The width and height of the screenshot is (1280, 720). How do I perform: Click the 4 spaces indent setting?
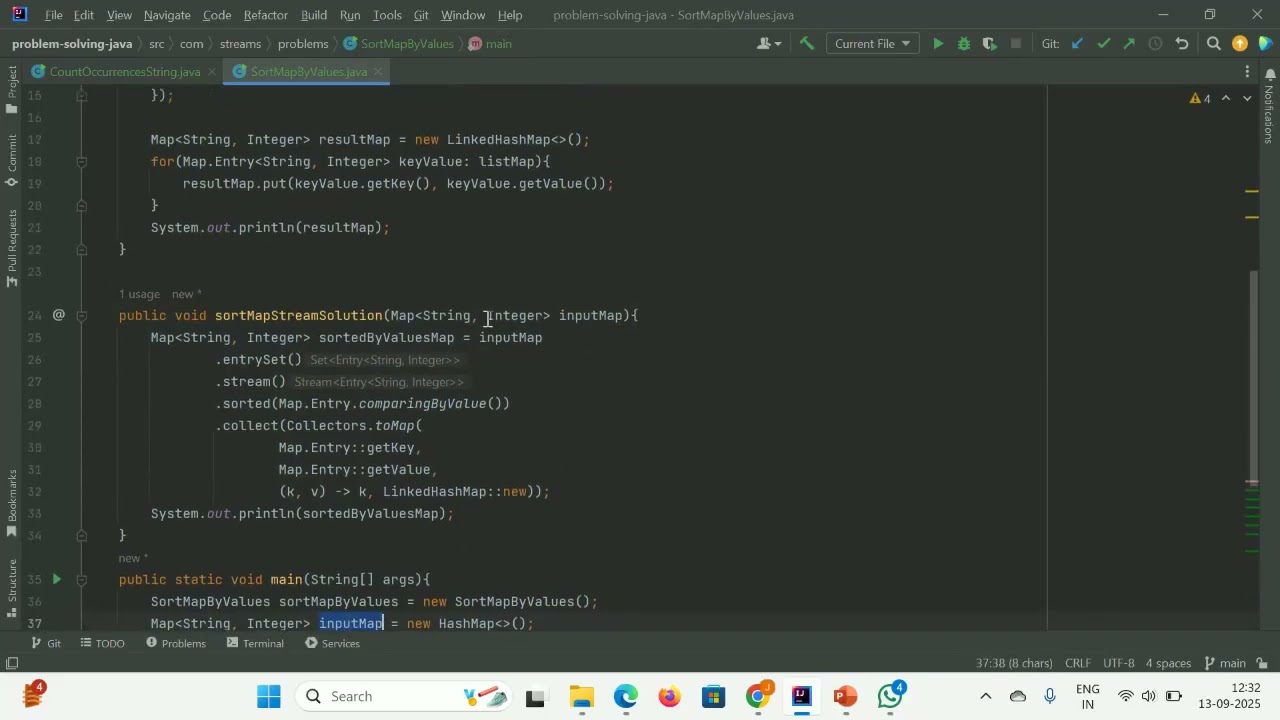(x=1168, y=663)
